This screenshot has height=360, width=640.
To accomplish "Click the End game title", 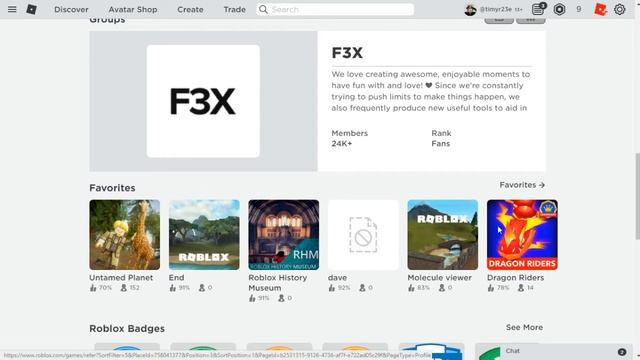I will pos(176,278).
